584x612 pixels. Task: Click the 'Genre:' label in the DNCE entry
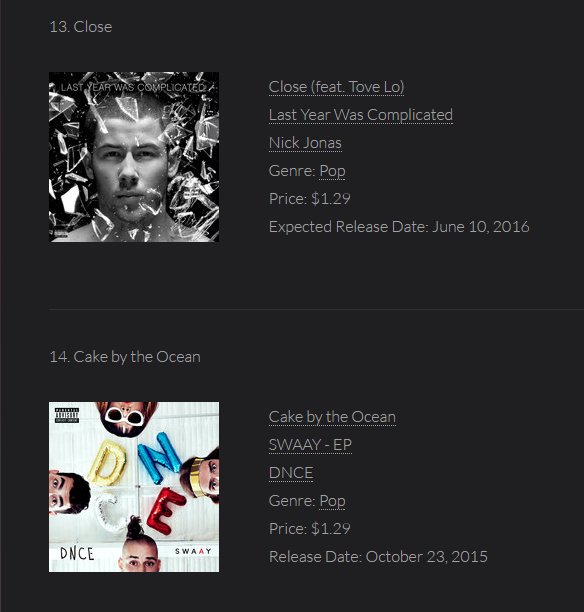pos(292,501)
